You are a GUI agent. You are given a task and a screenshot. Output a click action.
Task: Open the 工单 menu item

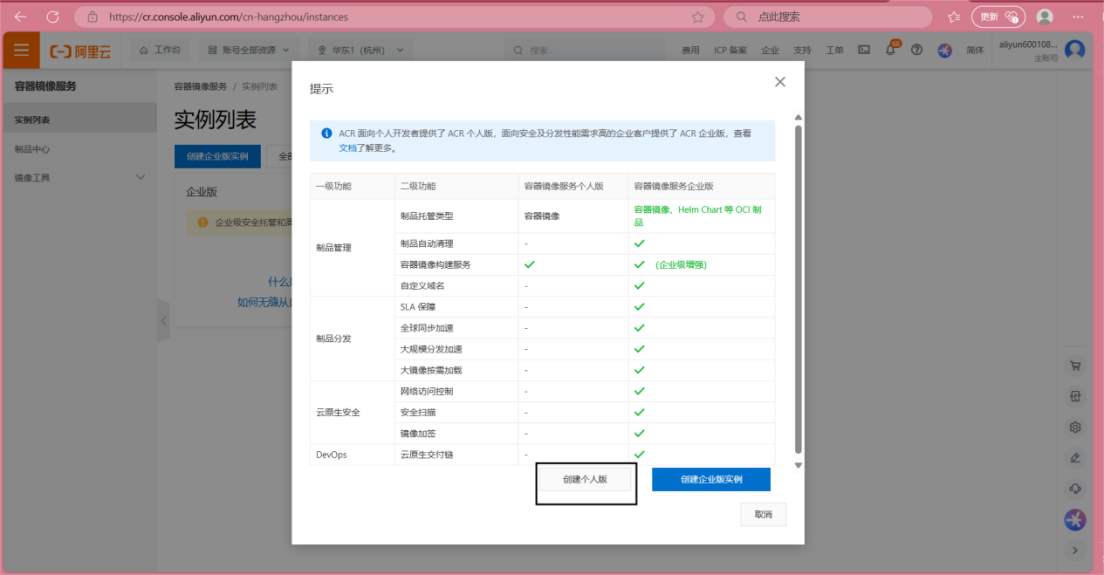click(834, 50)
